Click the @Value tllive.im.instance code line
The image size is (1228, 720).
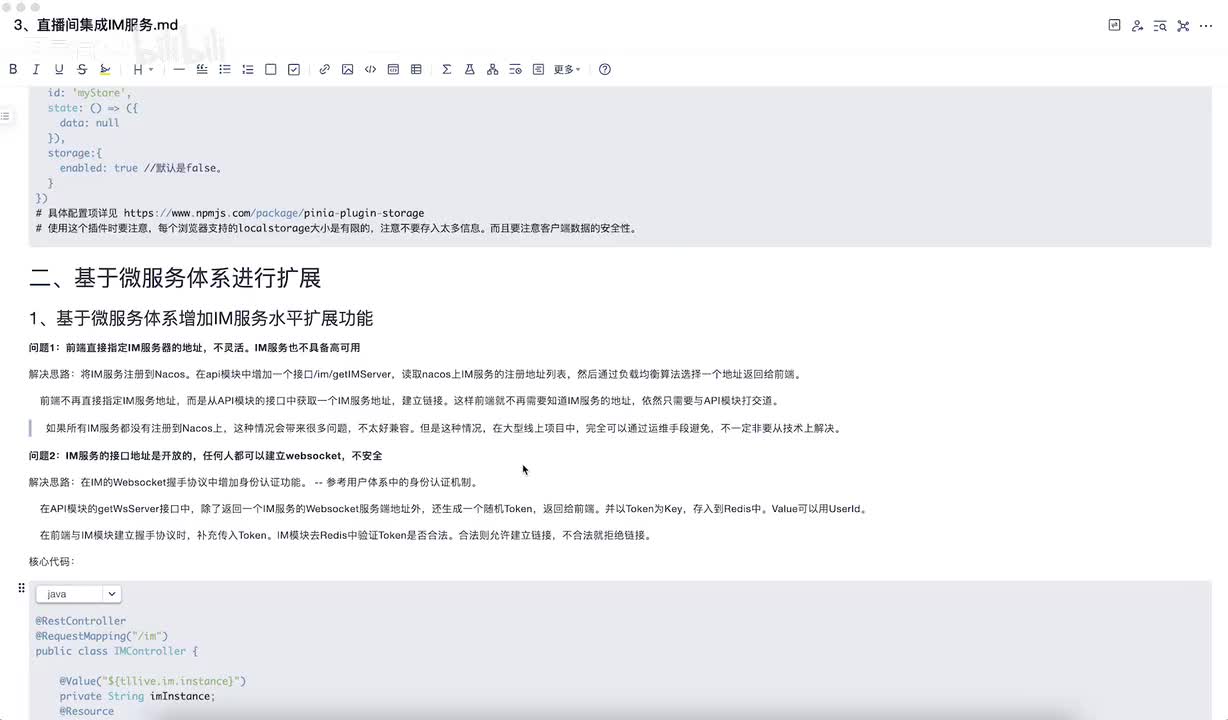tap(152, 681)
